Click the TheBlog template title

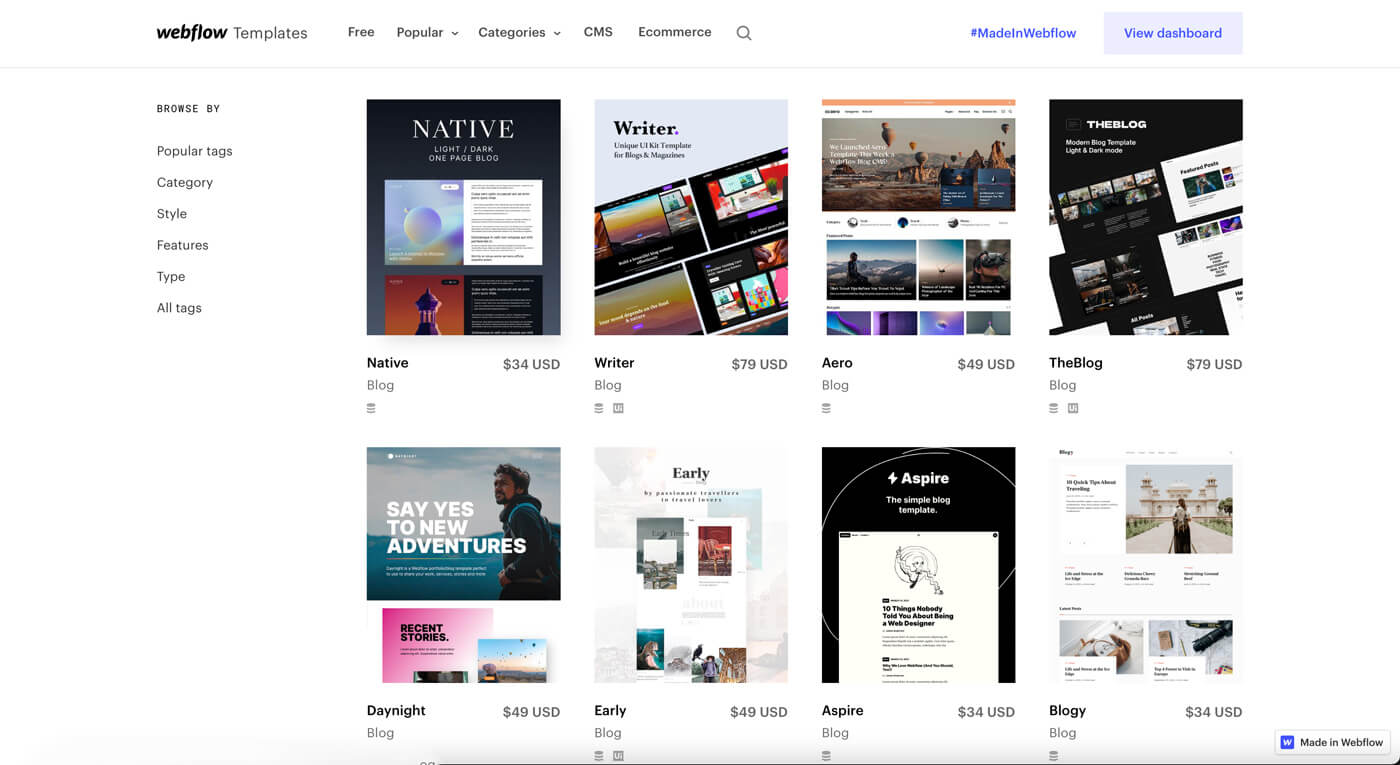[1076, 363]
